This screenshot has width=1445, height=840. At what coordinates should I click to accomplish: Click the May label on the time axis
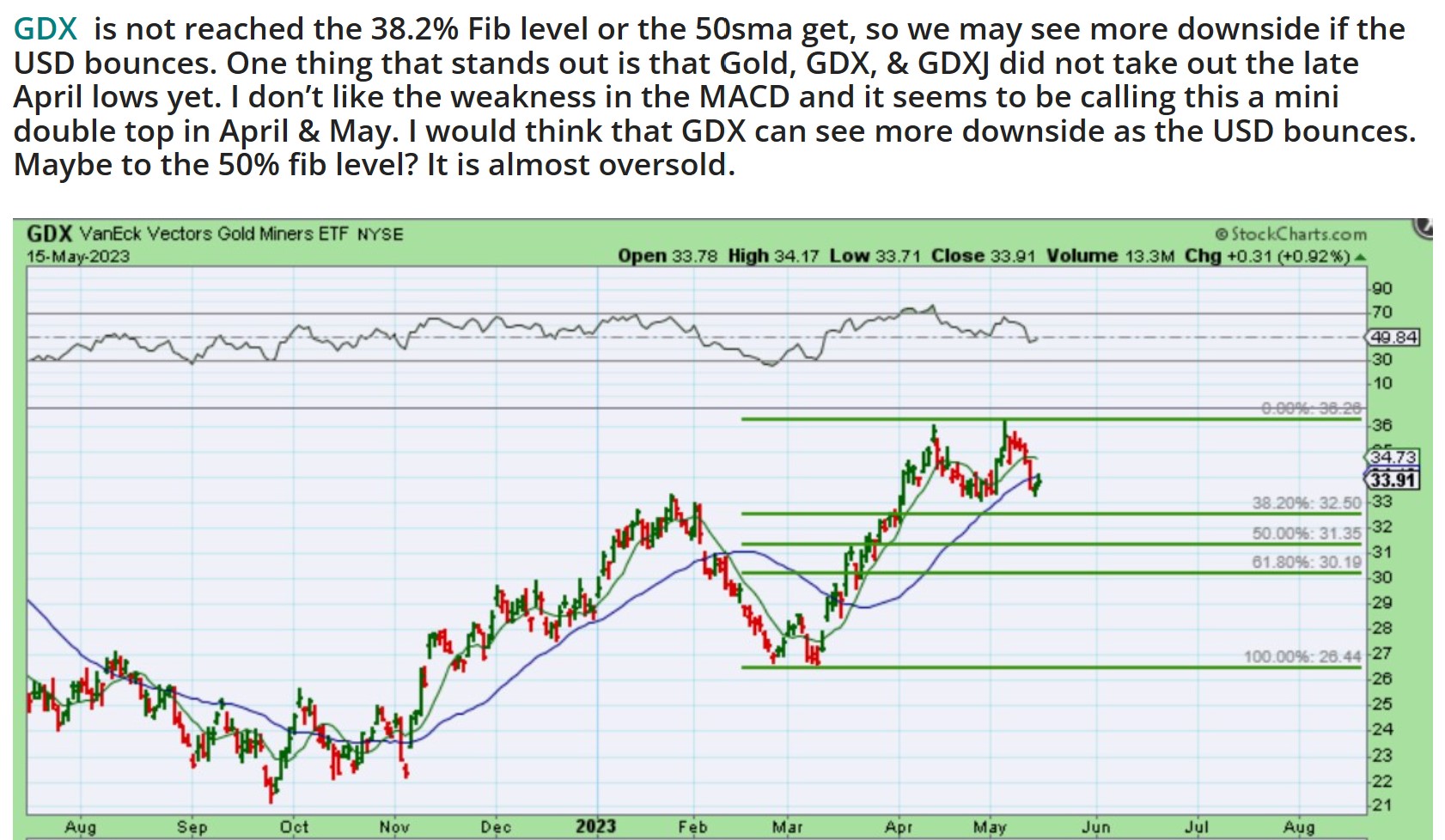tap(990, 827)
